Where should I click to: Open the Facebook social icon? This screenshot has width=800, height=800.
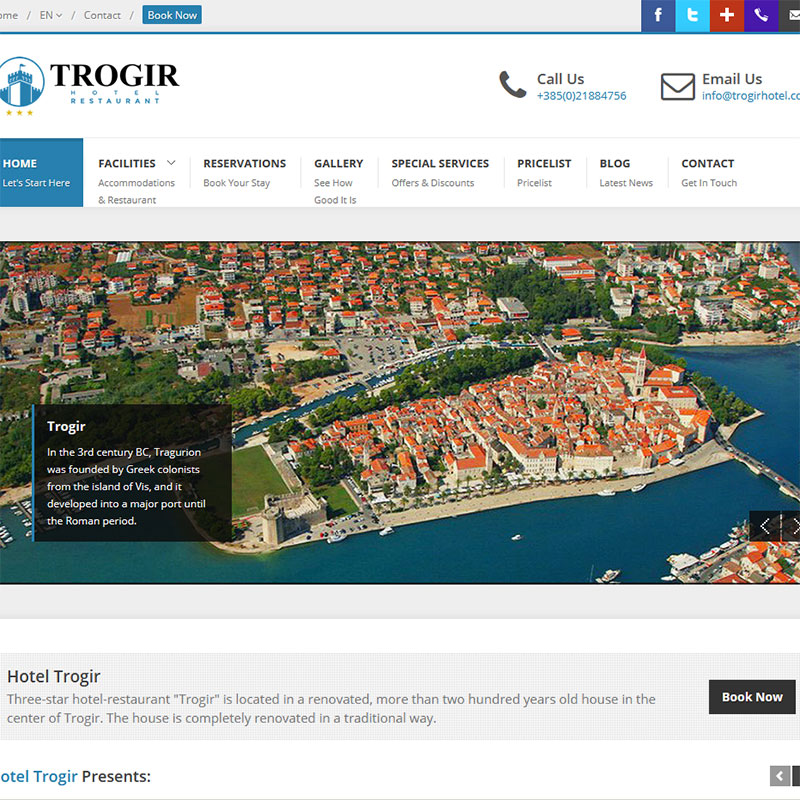pyautogui.click(x=658, y=16)
